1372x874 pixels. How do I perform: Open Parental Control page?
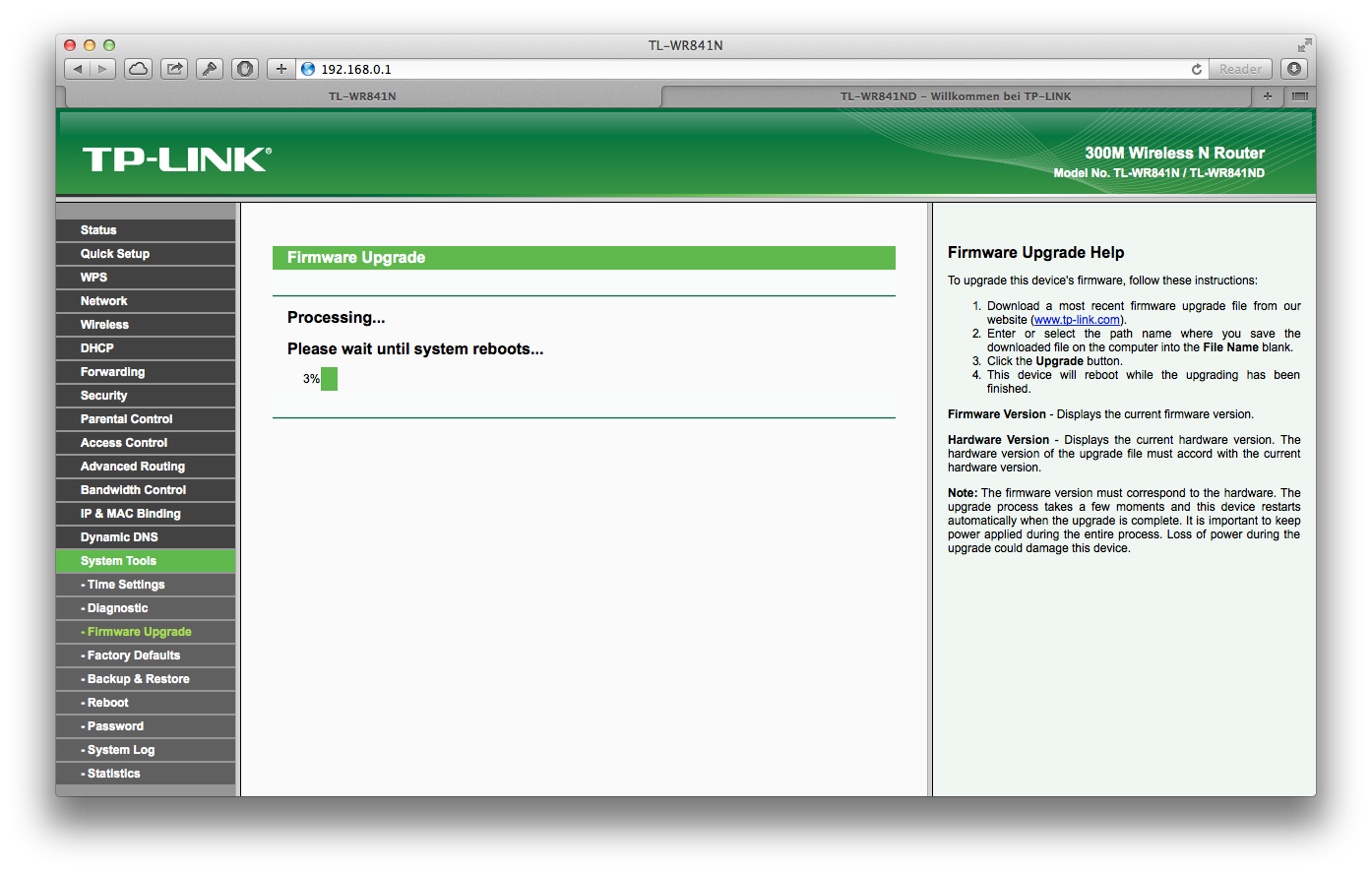(x=146, y=419)
